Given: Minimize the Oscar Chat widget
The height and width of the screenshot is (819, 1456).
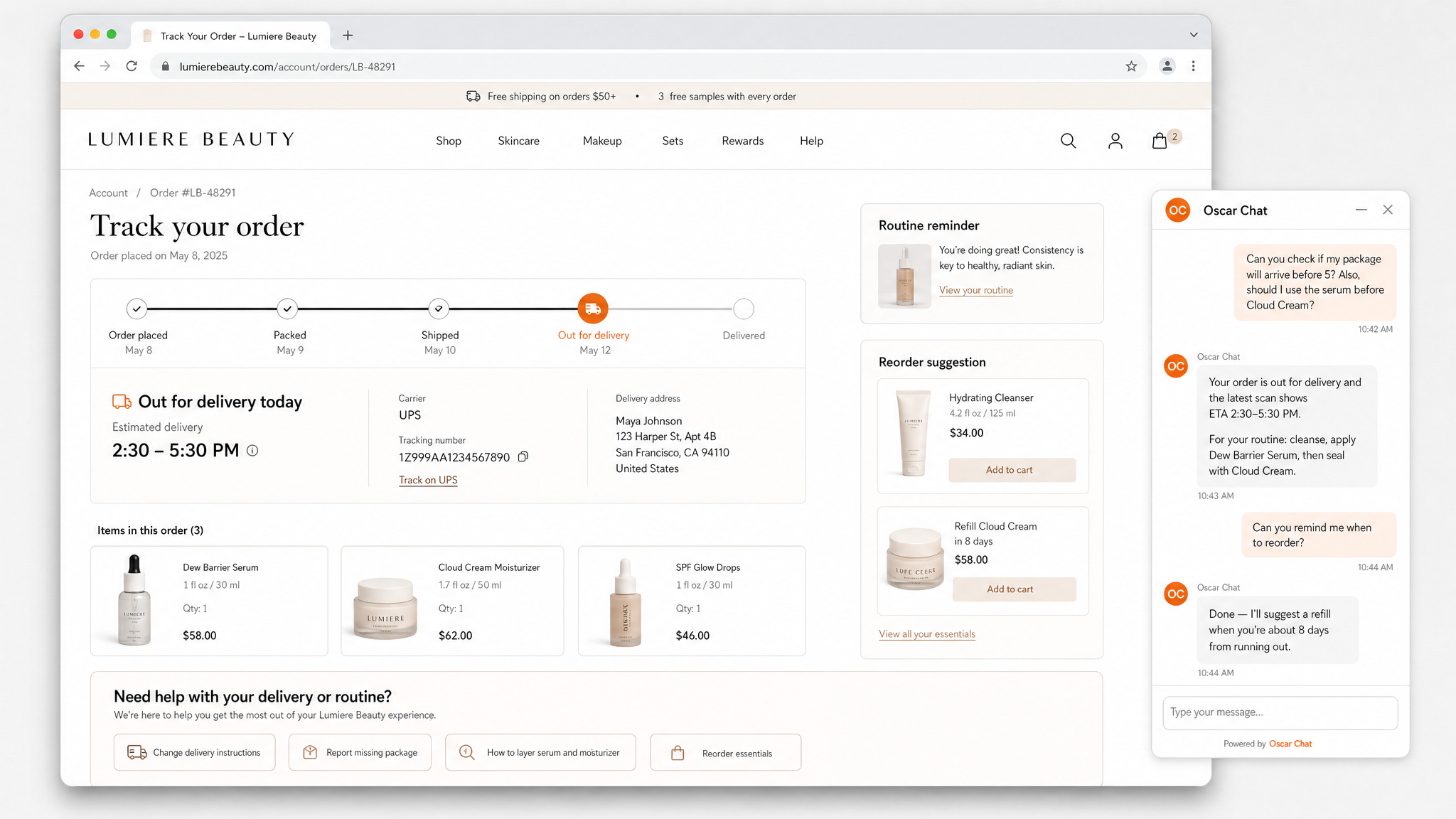Looking at the screenshot, I should coord(1361,210).
